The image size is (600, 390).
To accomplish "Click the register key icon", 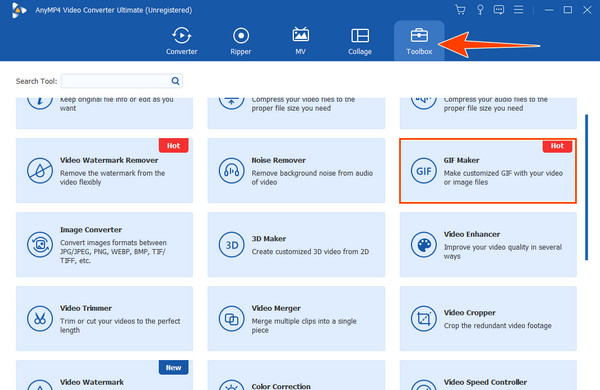I will point(480,10).
